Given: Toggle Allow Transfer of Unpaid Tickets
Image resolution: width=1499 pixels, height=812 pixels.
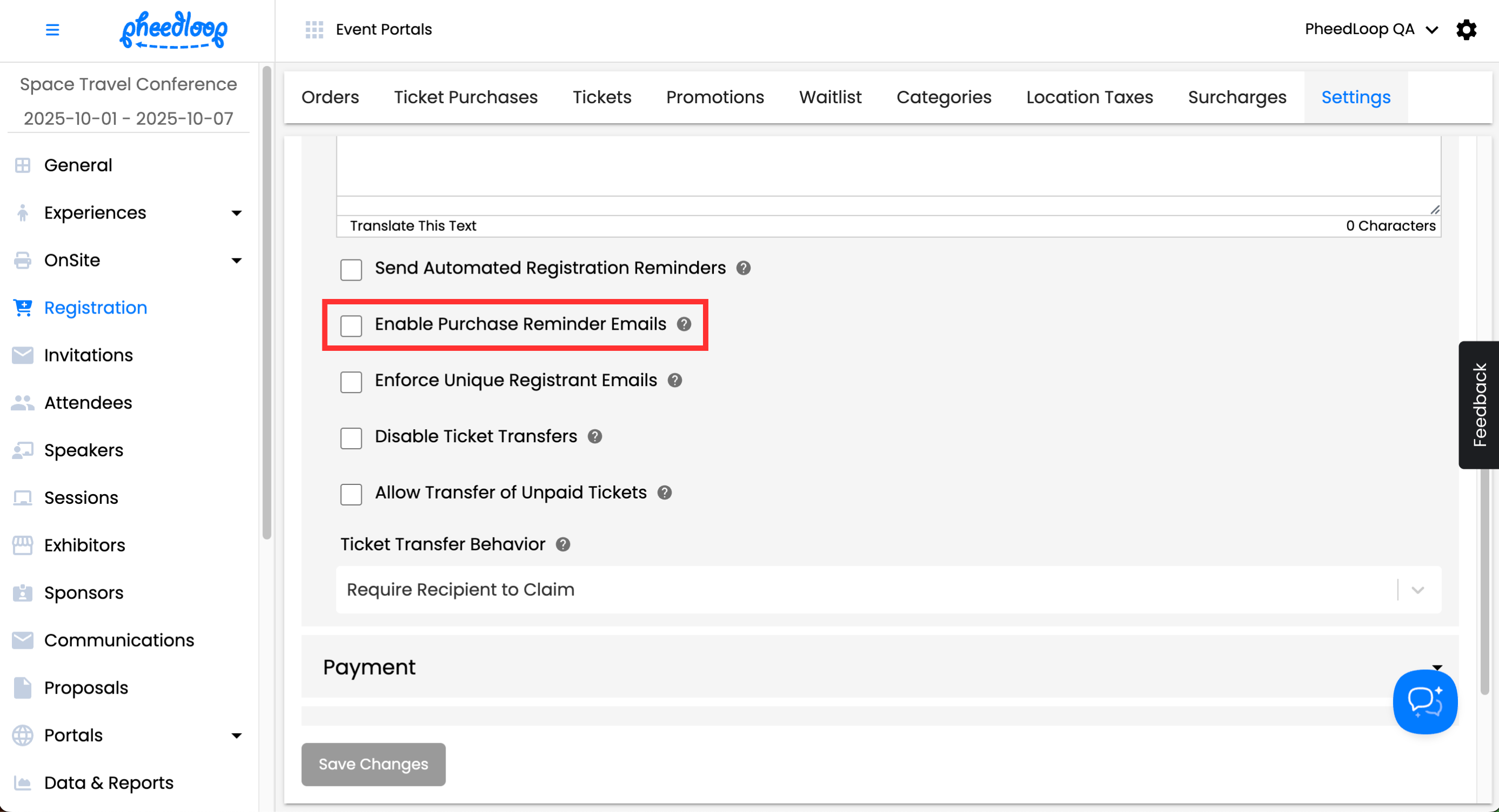Looking at the screenshot, I should (351, 495).
